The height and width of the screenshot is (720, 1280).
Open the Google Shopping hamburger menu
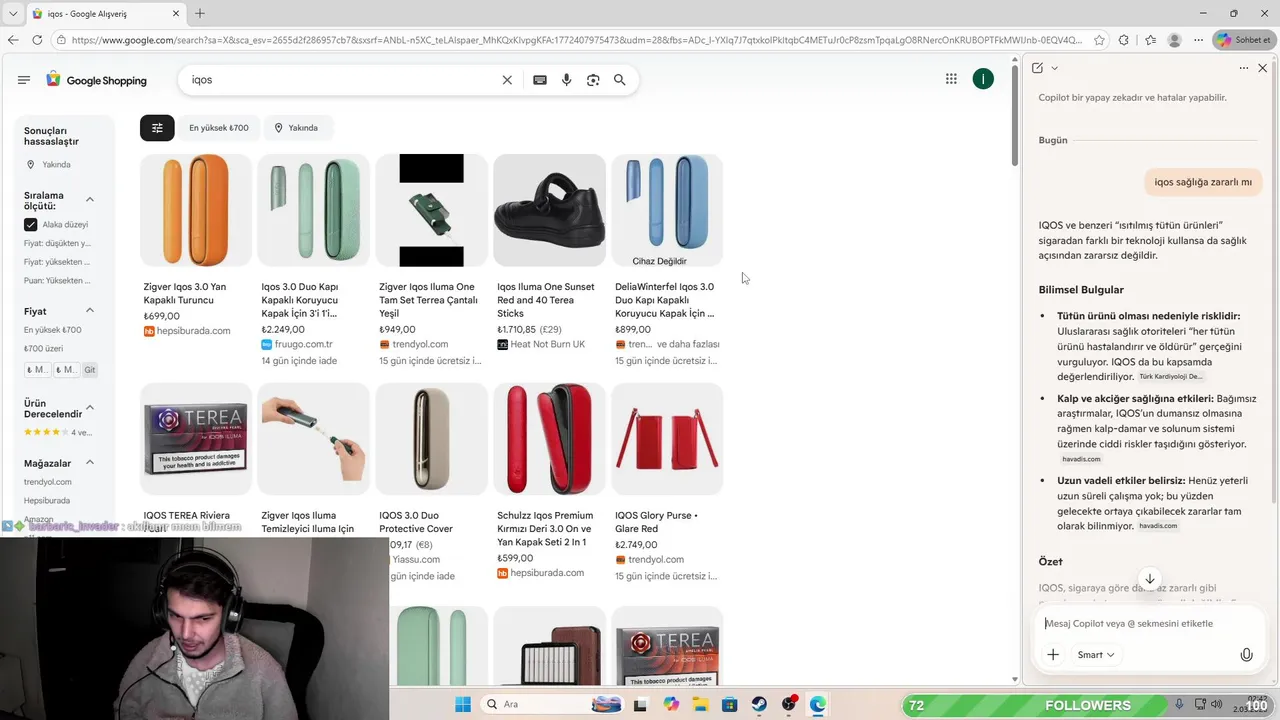(24, 80)
